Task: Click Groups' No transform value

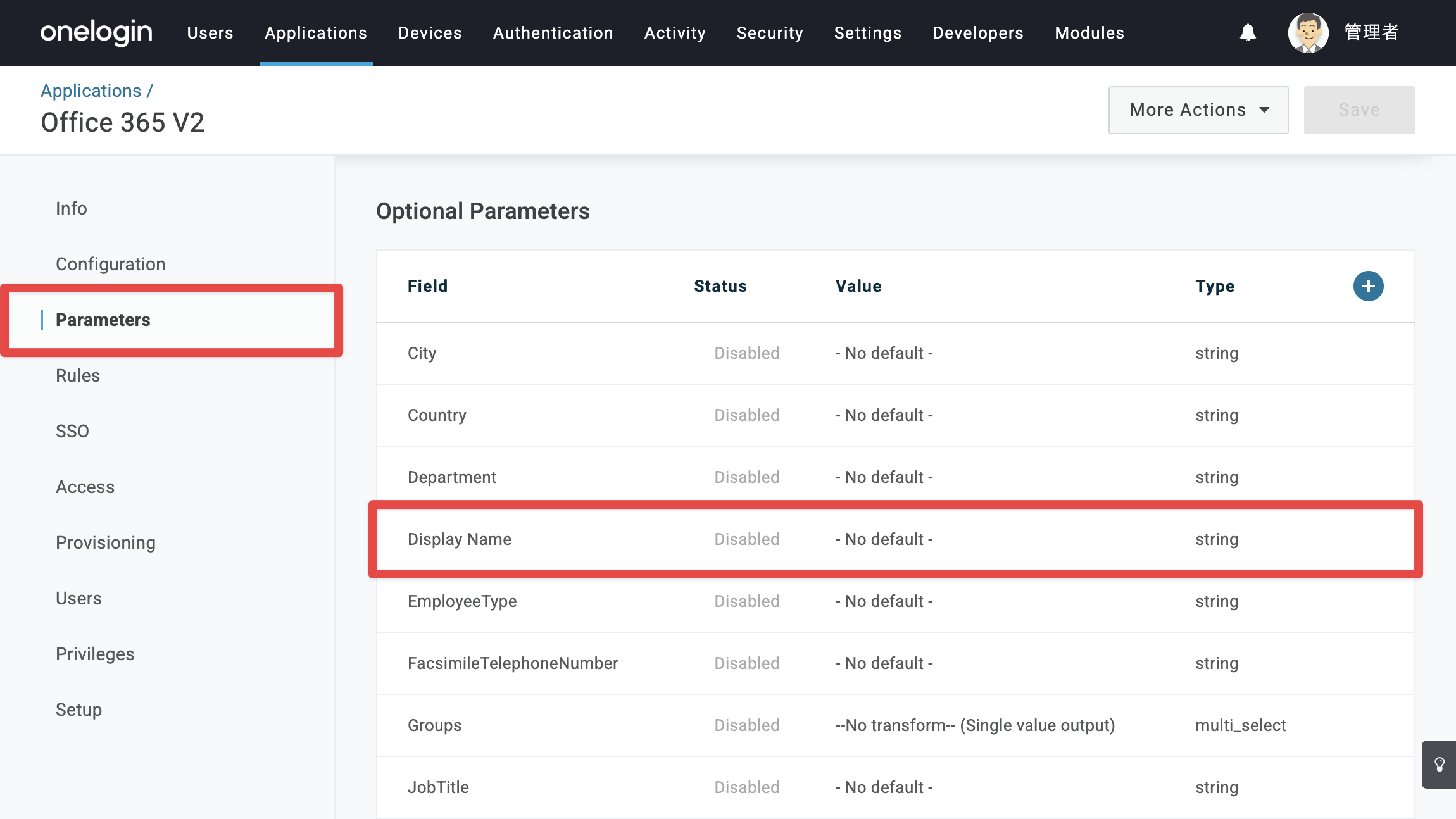Action: (975, 725)
